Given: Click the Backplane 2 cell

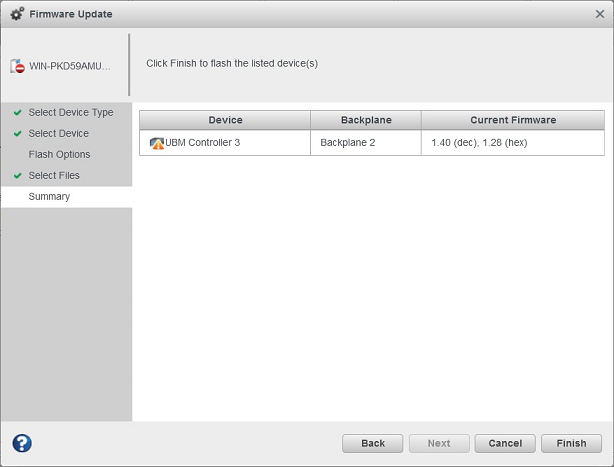Looking at the screenshot, I should point(366,143).
